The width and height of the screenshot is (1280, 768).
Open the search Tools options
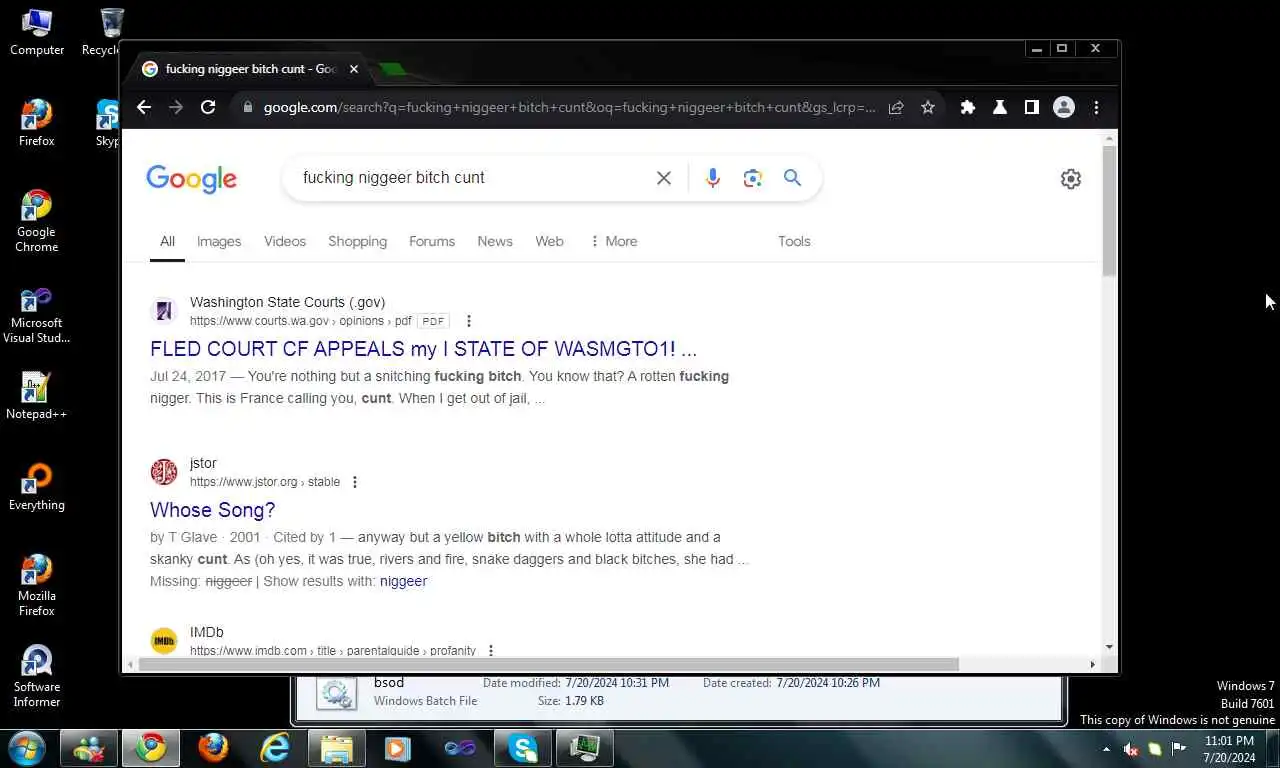tap(794, 241)
